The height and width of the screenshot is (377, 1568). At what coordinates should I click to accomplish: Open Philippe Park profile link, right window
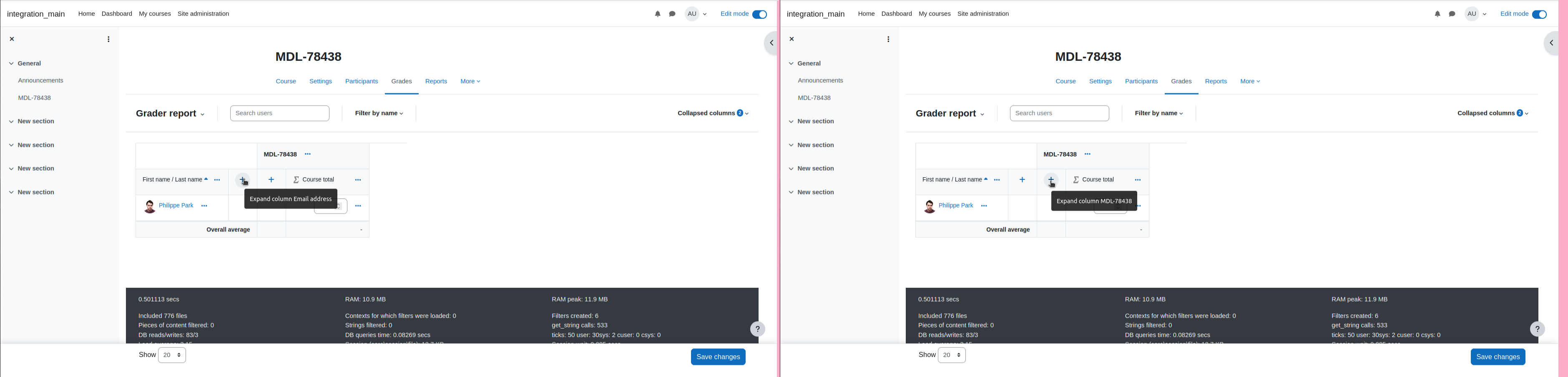pos(956,206)
